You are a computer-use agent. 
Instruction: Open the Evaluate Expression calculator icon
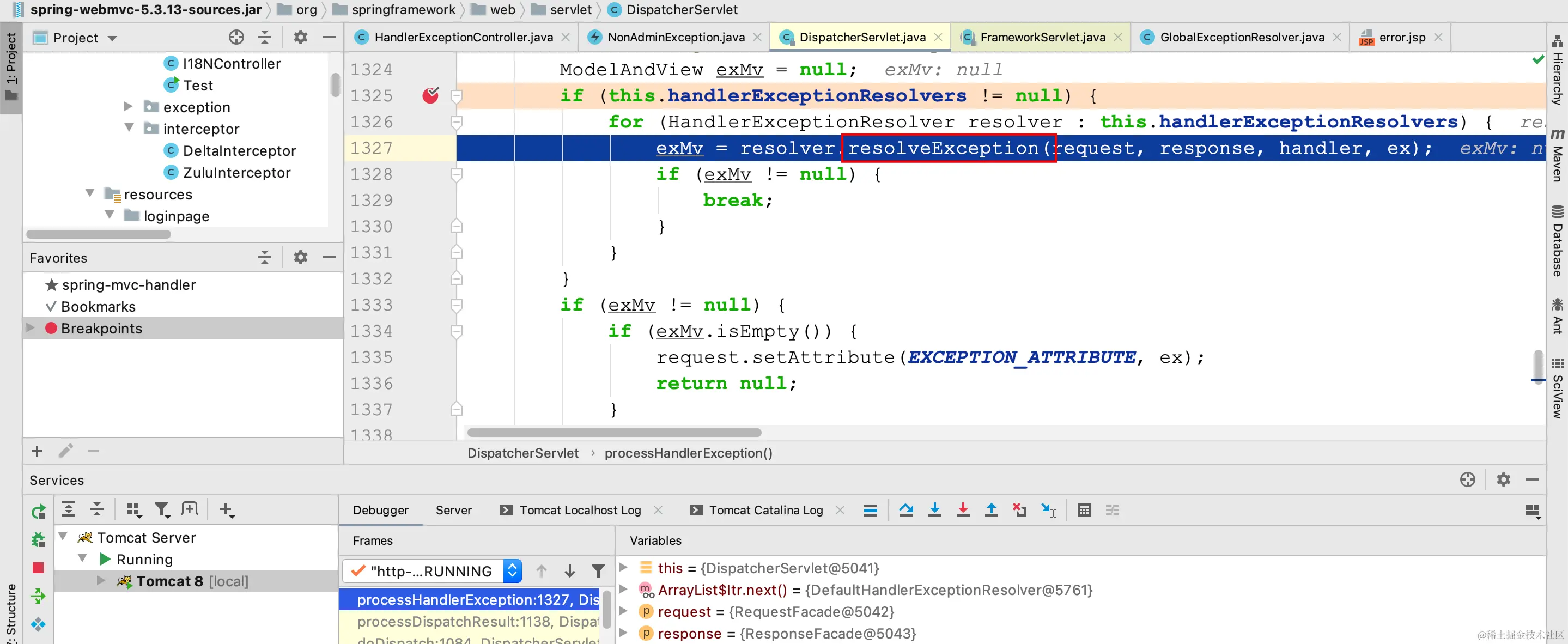tap(1084, 510)
